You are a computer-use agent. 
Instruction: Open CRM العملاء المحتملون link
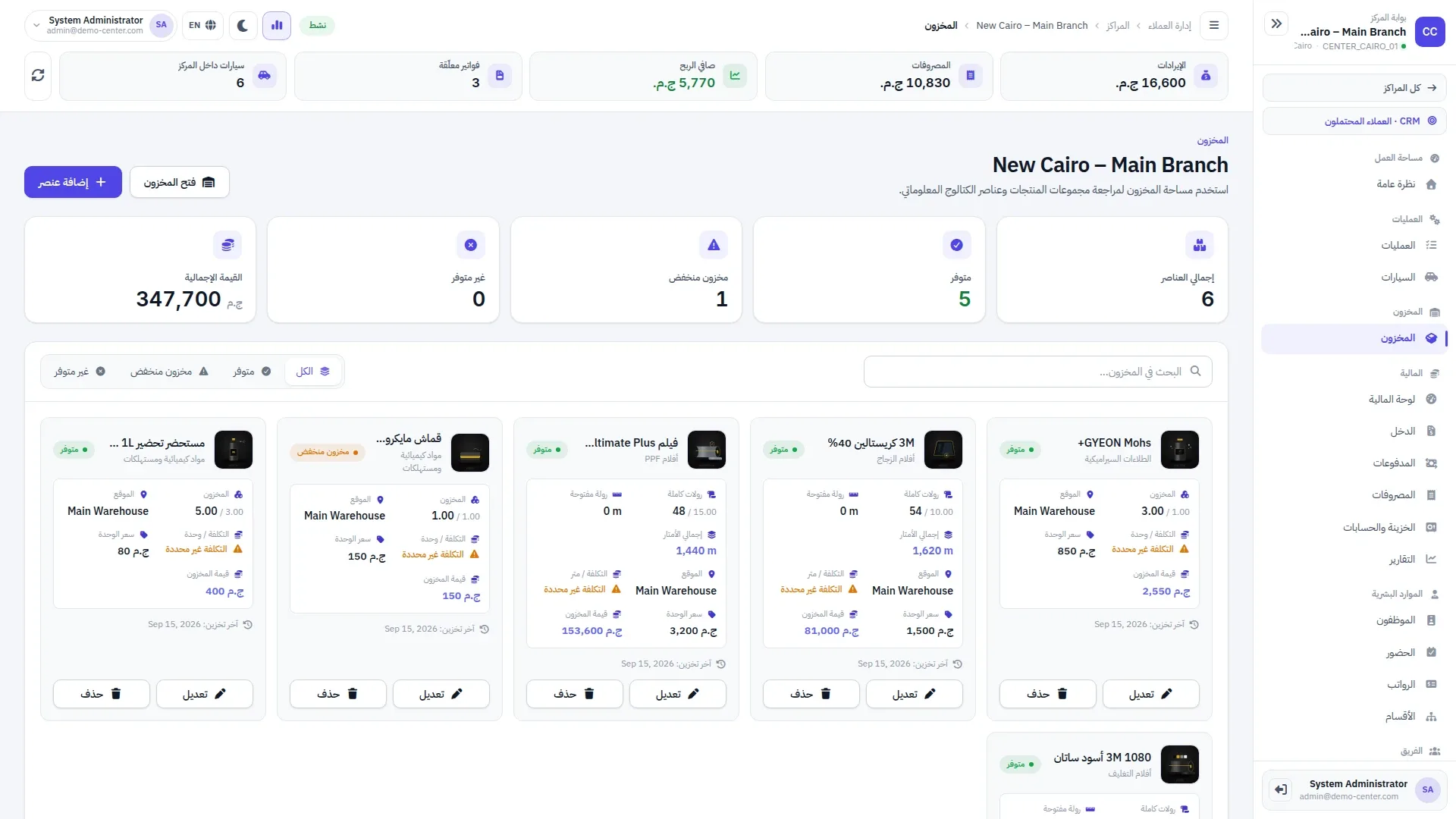1354,121
